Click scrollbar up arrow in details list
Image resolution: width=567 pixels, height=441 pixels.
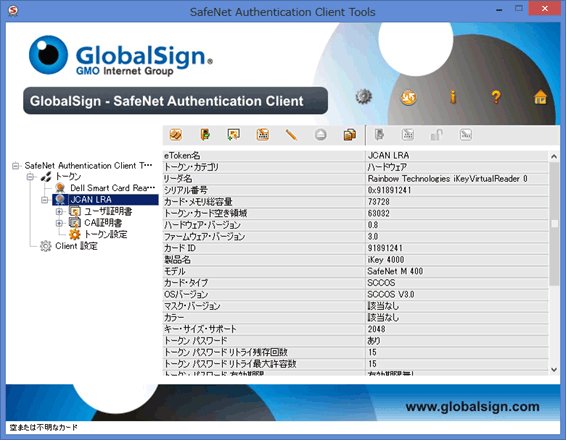click(554, 157)
